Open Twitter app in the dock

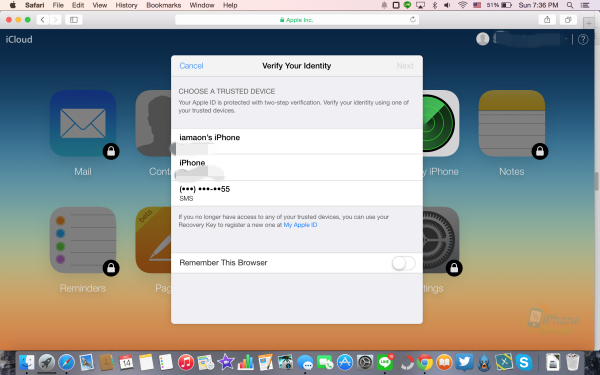click(464, 362)
